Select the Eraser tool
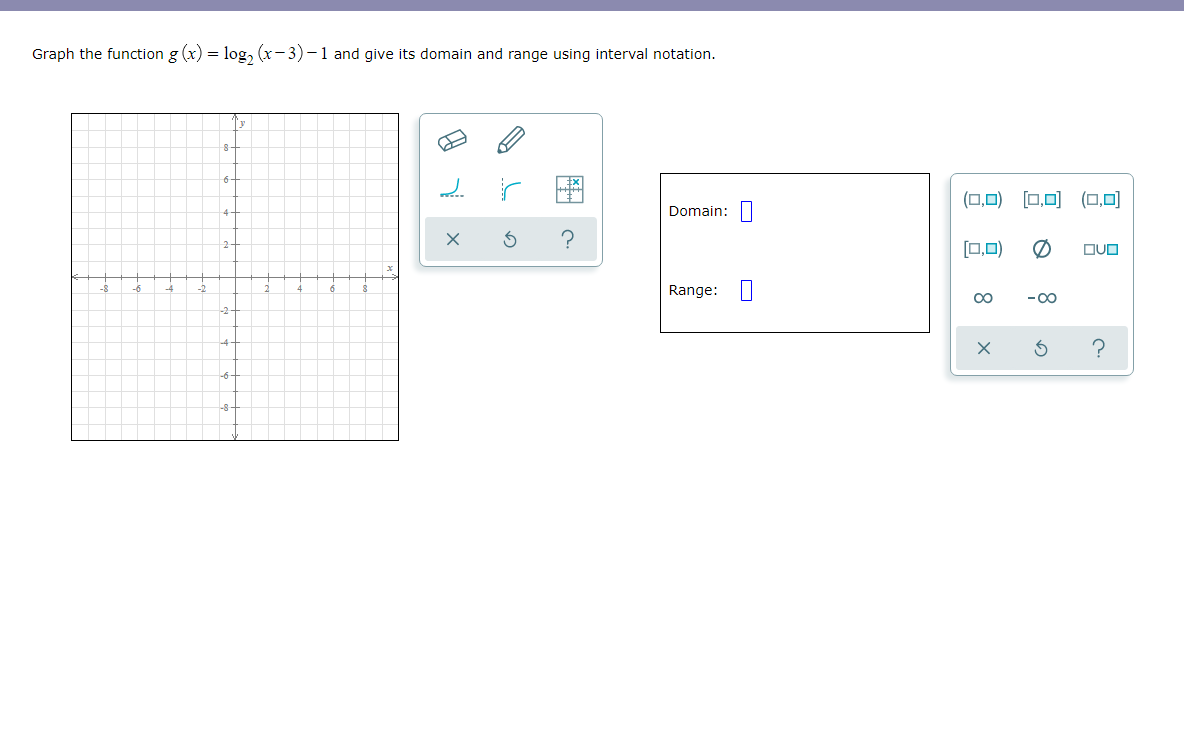Image resolution: width=1184 pixels, height=738 pixels. click(451, 140)
